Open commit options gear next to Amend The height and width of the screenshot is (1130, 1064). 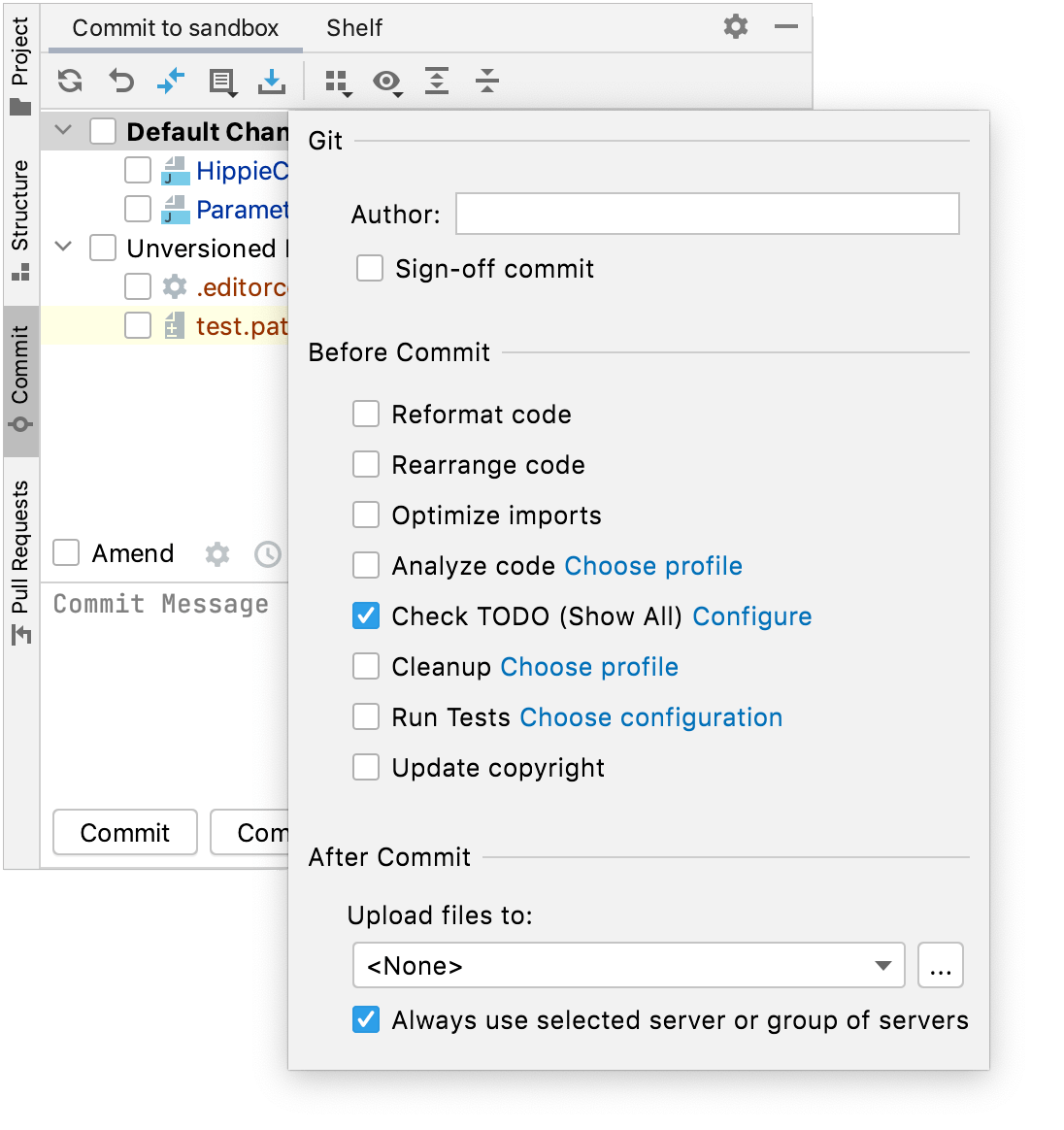pos(216,553)
